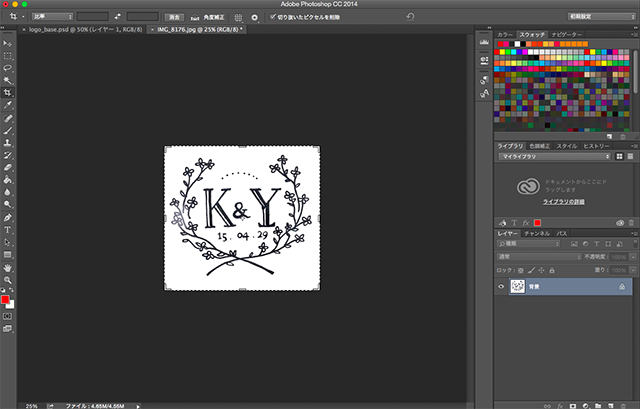Open the Color (カラー) panel tab
Viewport: 640px width, 409px height.
(505, 35)
